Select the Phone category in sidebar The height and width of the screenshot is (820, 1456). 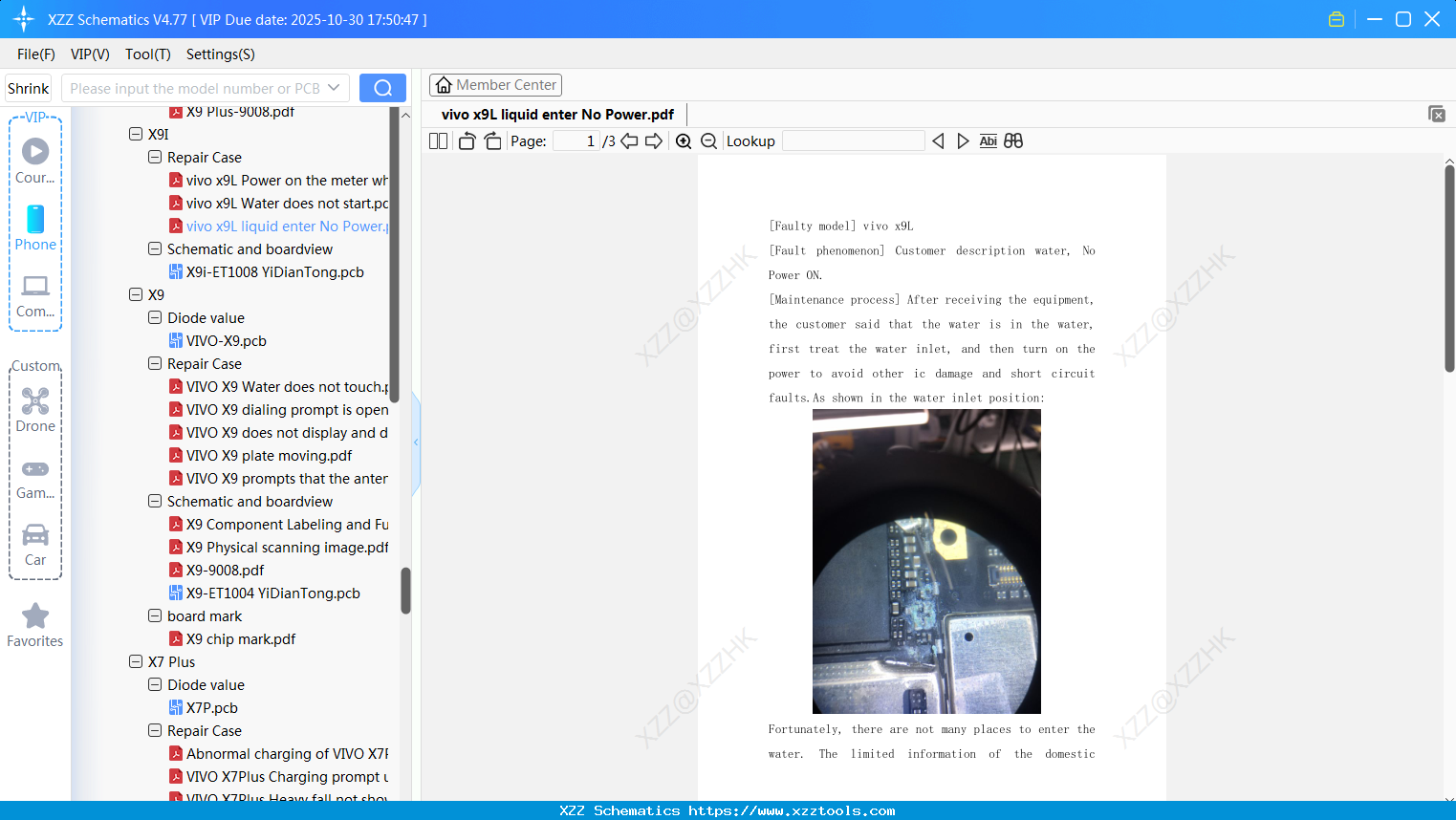[35, 227]
